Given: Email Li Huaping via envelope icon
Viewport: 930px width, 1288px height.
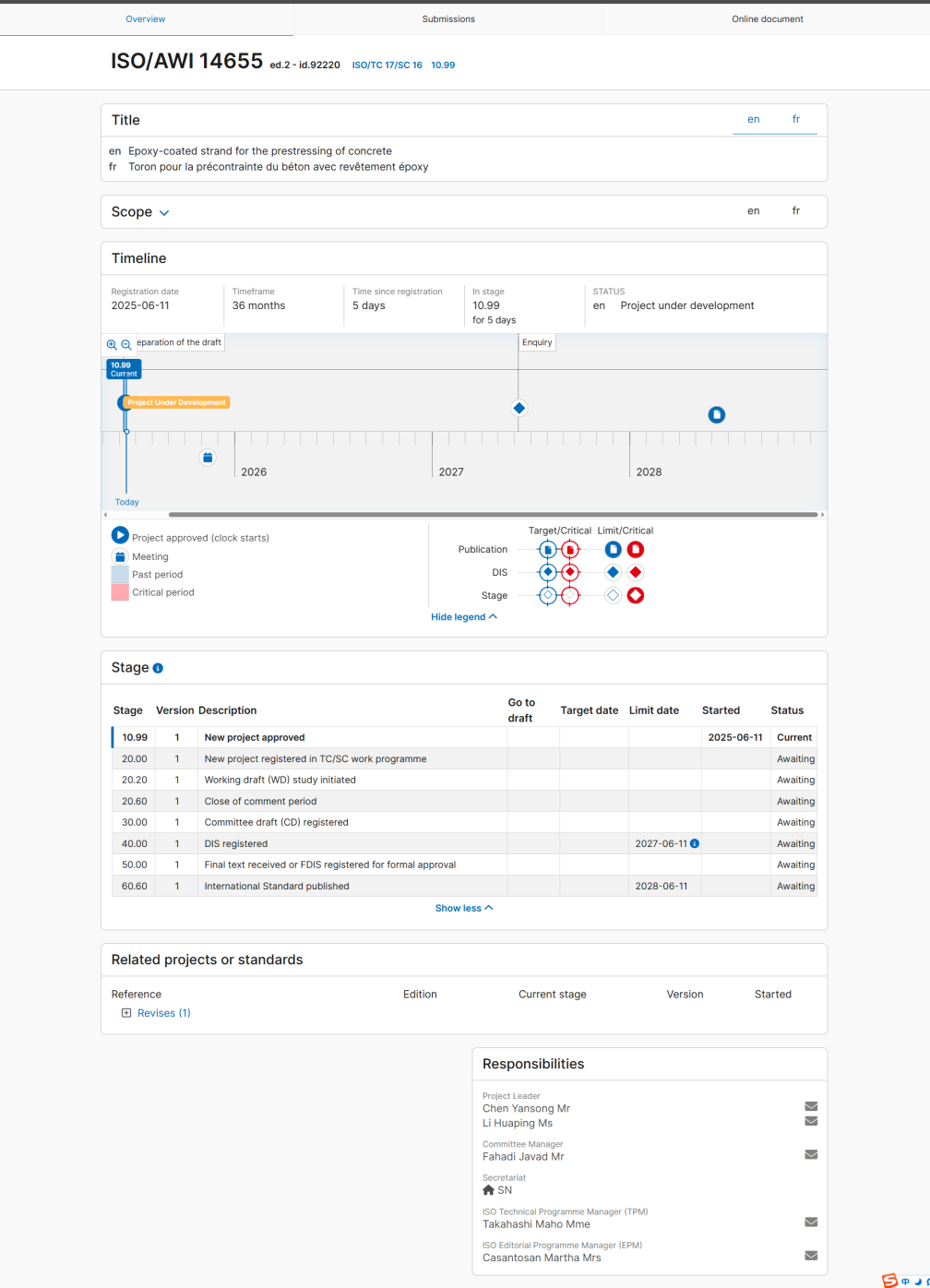Looking at the screenshot, I should pos(811,1121).
